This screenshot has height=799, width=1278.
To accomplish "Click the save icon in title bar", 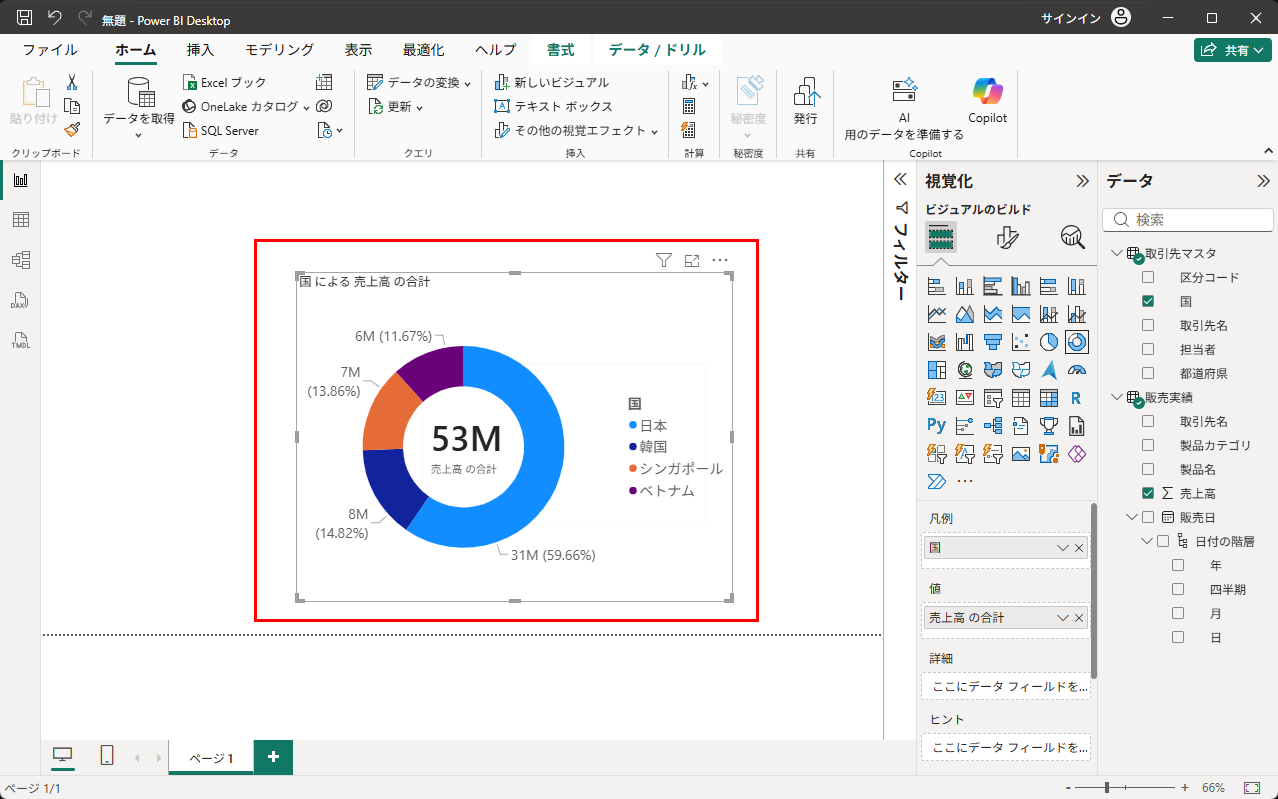I will pos(24,18).
